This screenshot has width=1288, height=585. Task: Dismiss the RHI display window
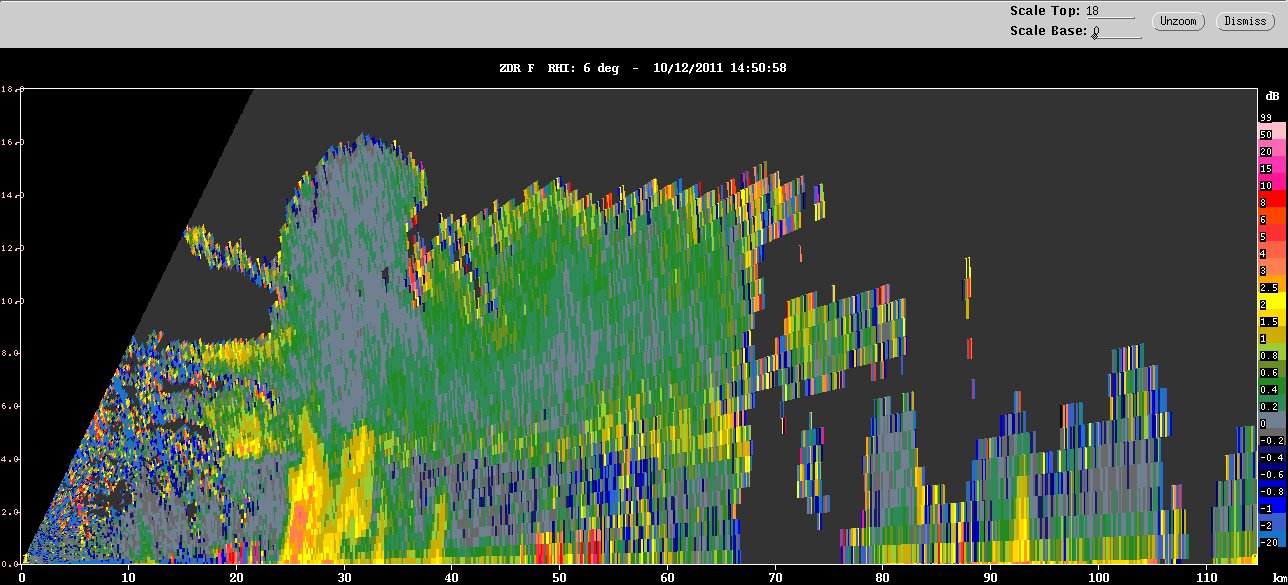pos(1245,21)
